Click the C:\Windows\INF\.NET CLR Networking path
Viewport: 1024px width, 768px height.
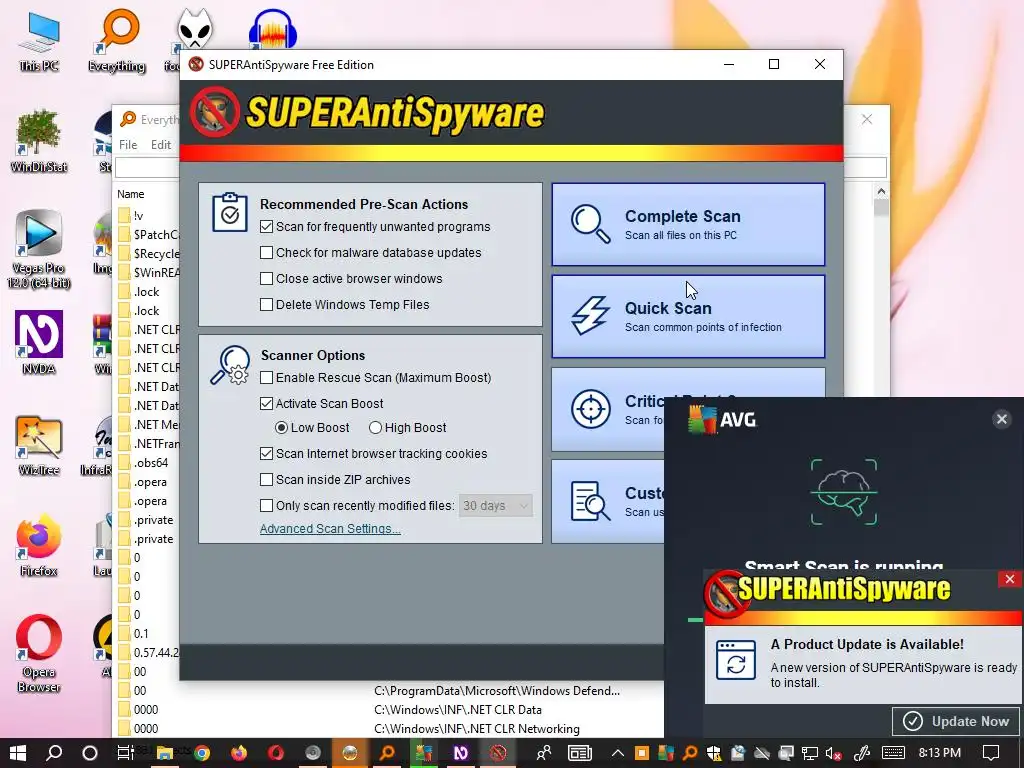[477, 728]
